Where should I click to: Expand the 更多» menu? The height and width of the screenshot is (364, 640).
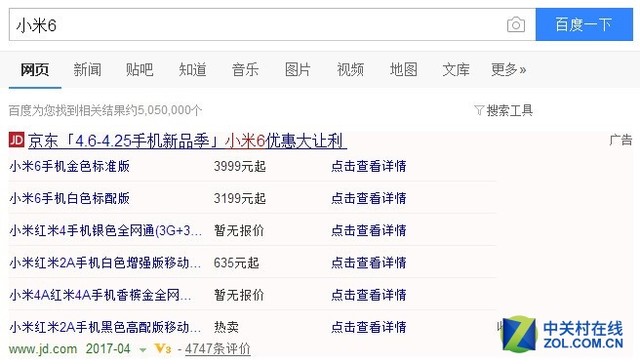coord(509,69)
